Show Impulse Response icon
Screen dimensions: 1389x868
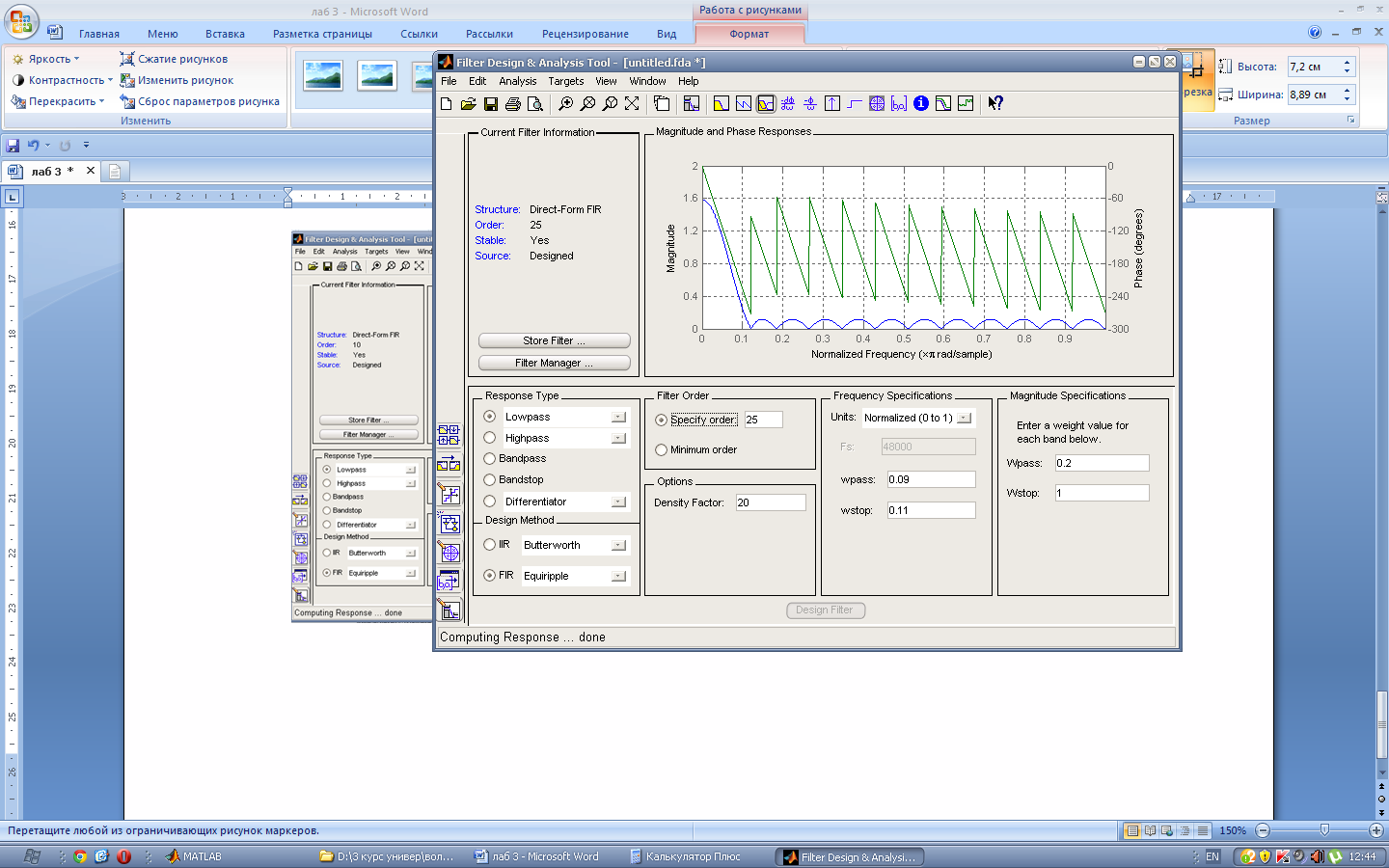[832, 103]
